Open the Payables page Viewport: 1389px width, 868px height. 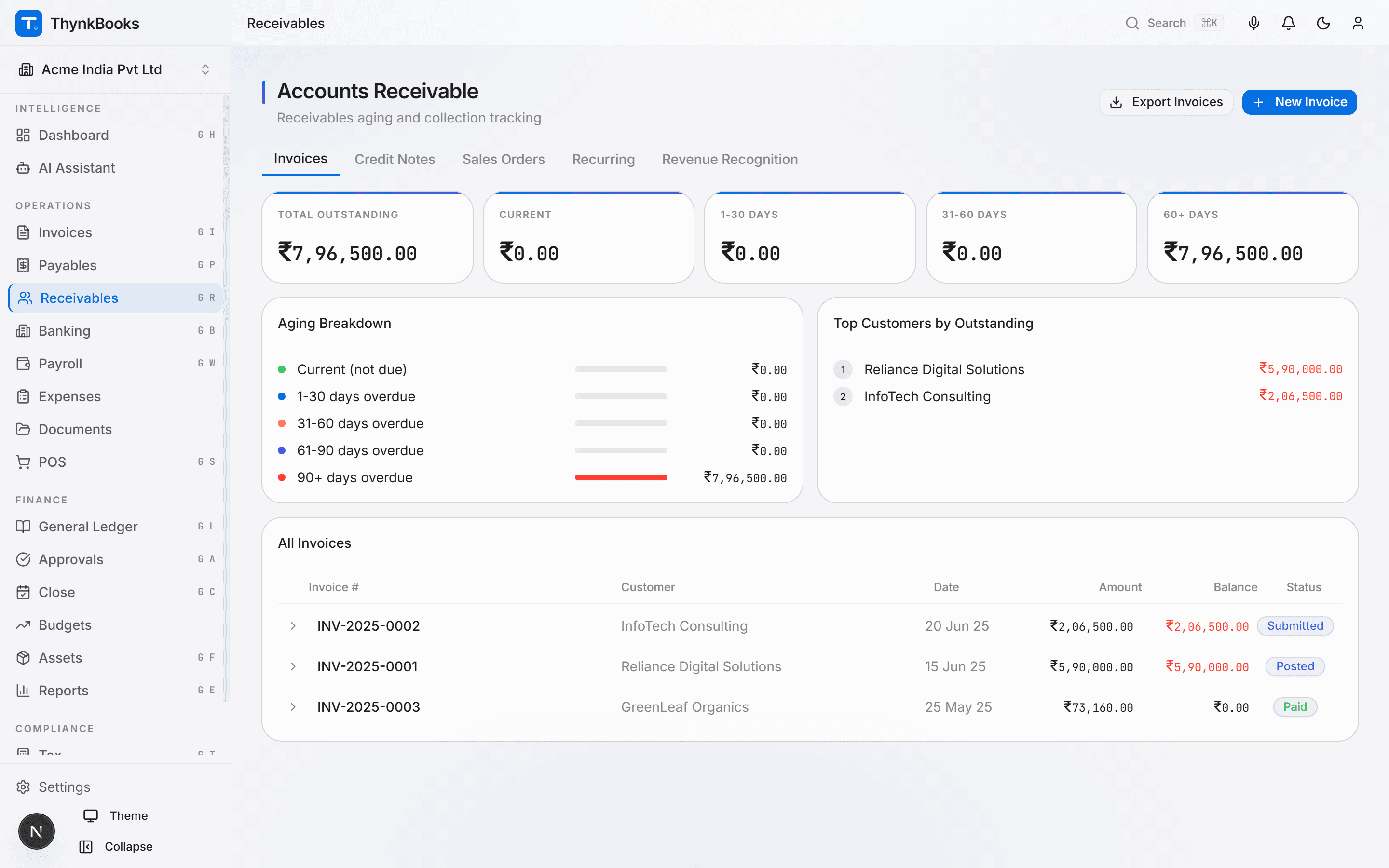click(x=115, y=265)
